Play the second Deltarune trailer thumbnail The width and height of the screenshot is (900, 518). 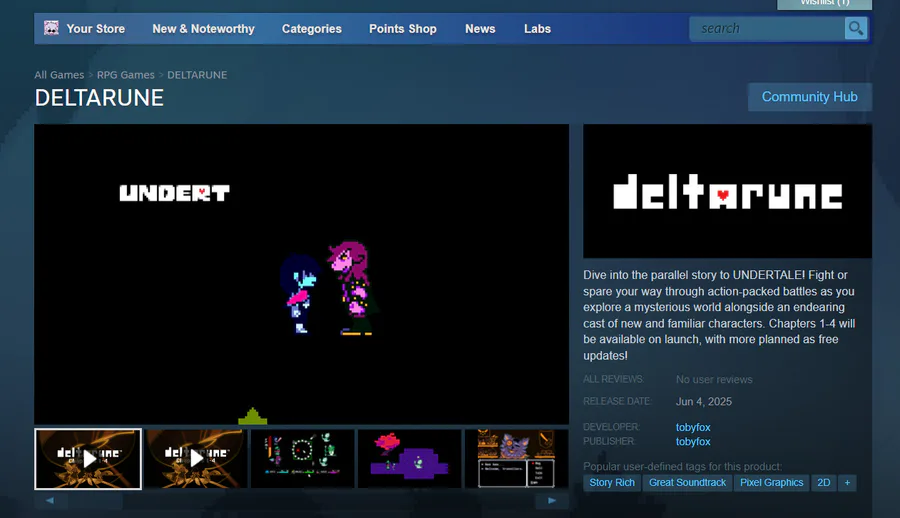(196, 459)
